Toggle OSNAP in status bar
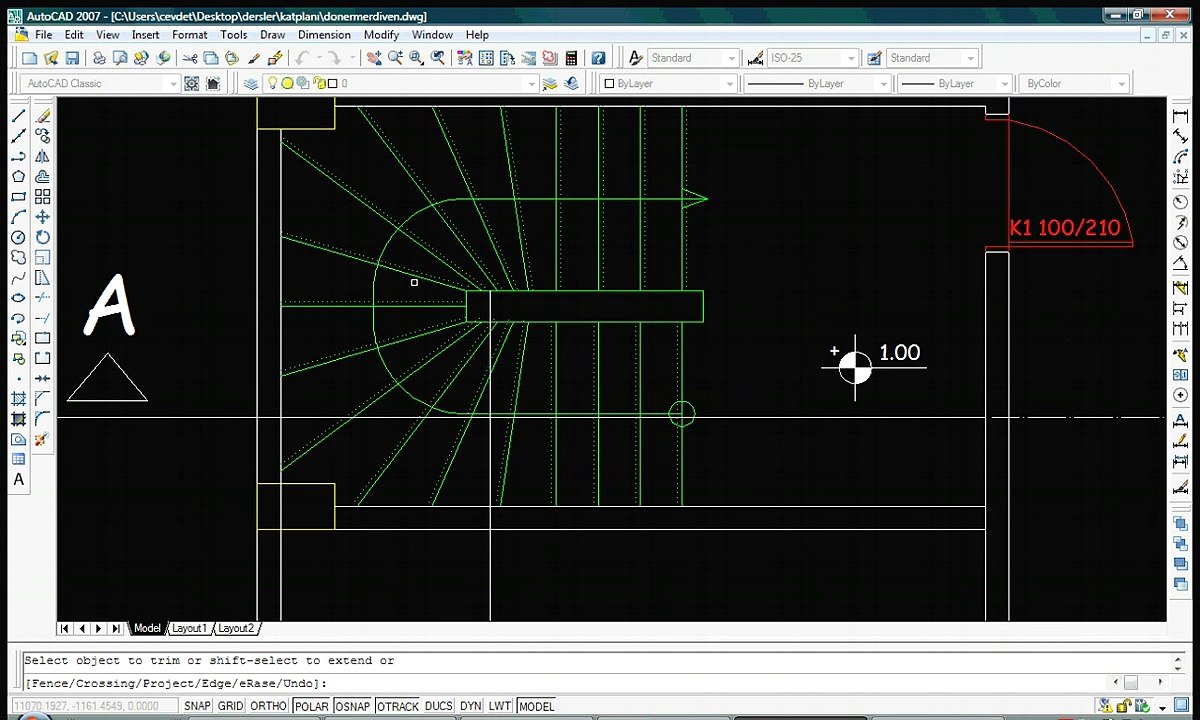This screenshot has width=1200, height=720. 352,706
